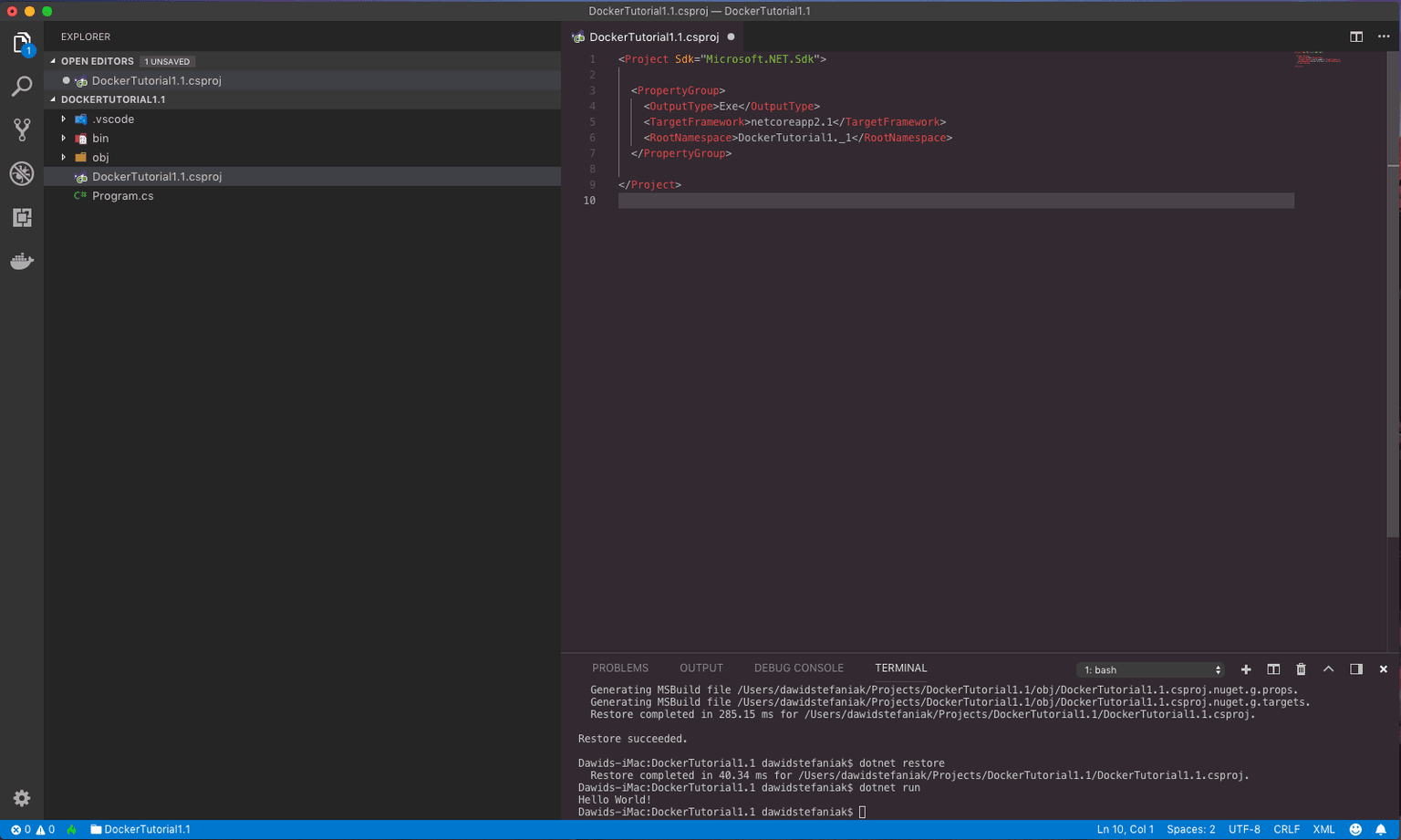
Task: Switch to the Debug Console tab
Action: point(799,669)
